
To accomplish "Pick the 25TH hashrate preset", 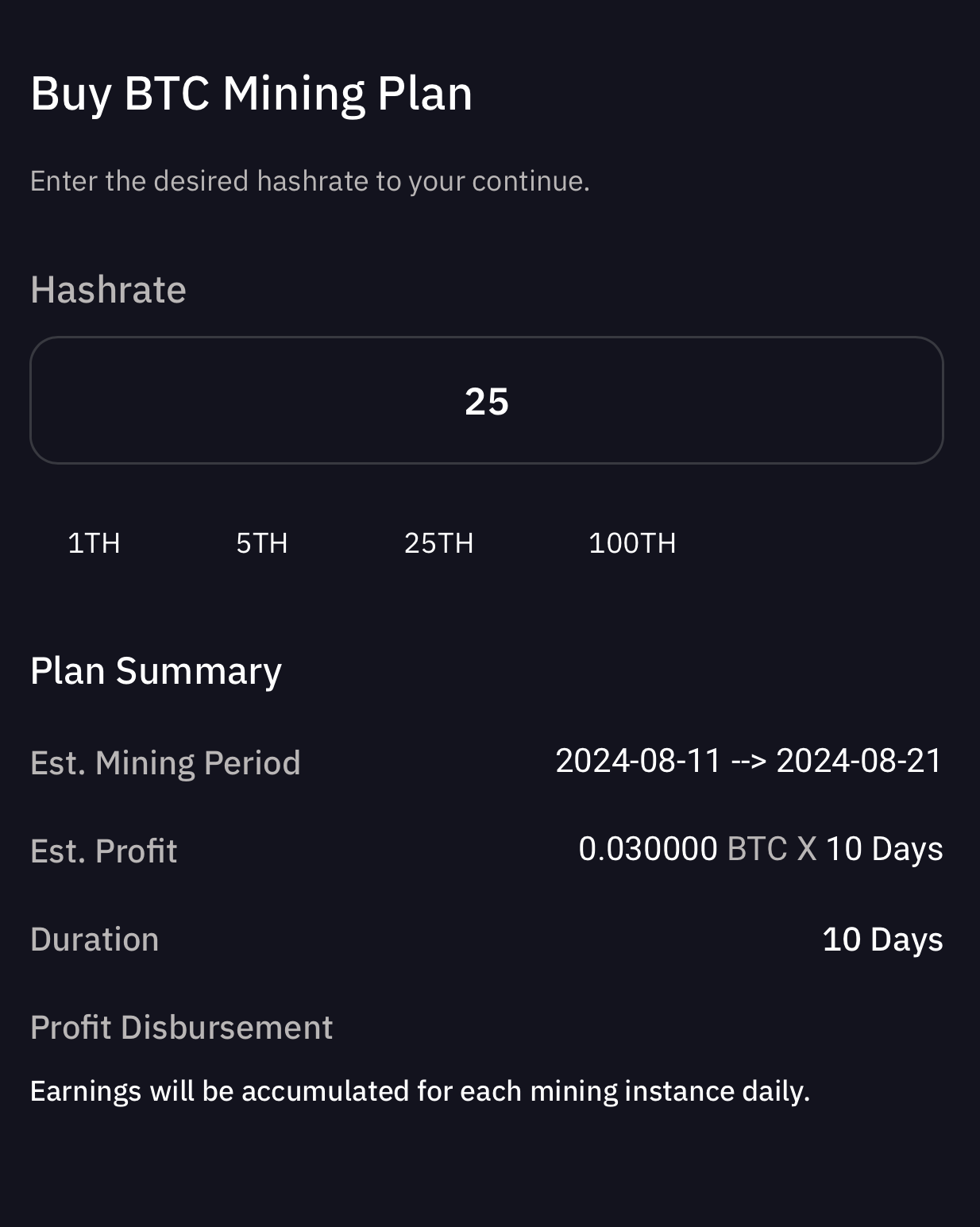I will click(x=438, y=543).
